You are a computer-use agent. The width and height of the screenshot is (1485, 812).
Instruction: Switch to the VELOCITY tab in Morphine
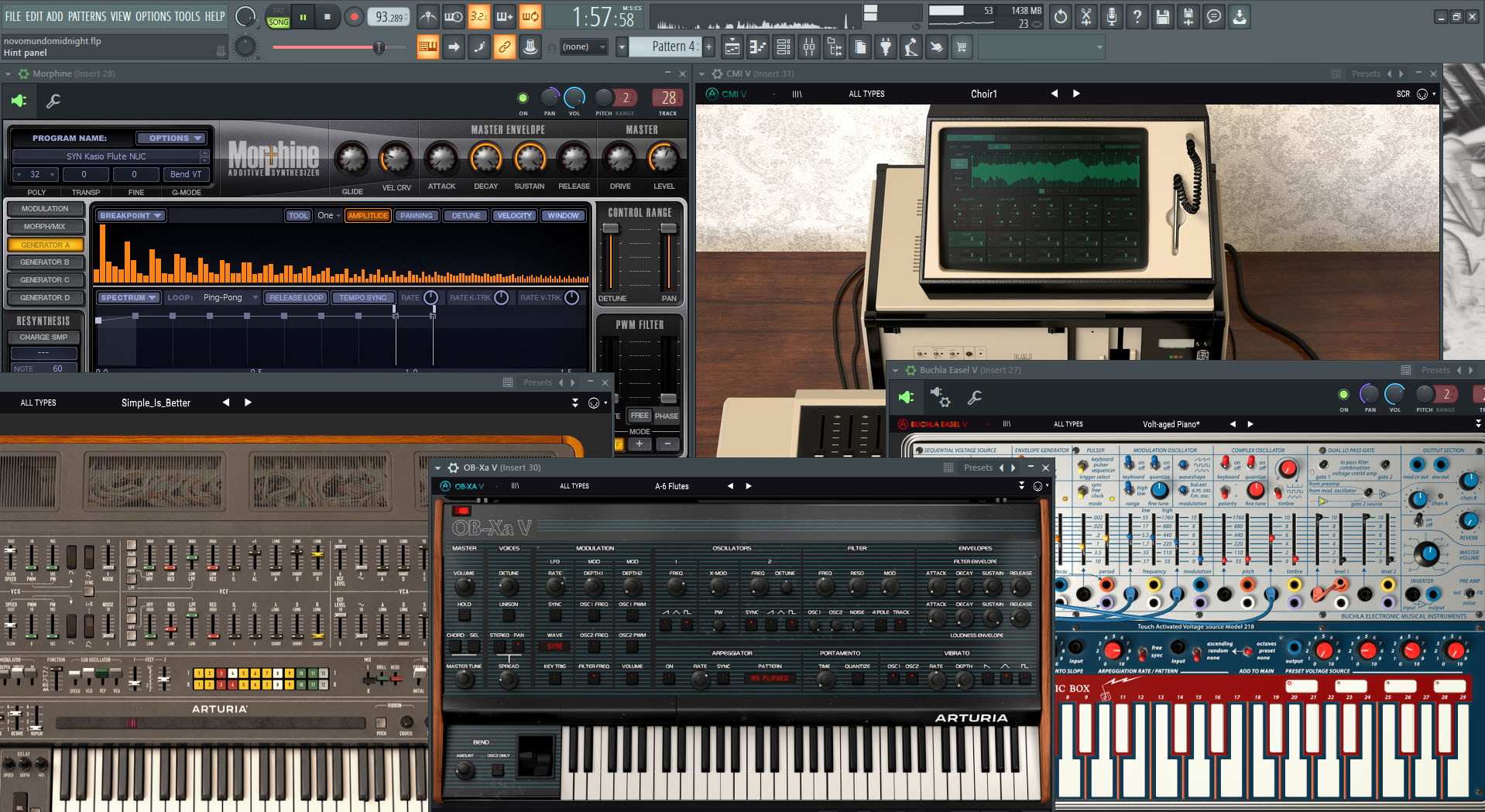[x=513, y=215]
